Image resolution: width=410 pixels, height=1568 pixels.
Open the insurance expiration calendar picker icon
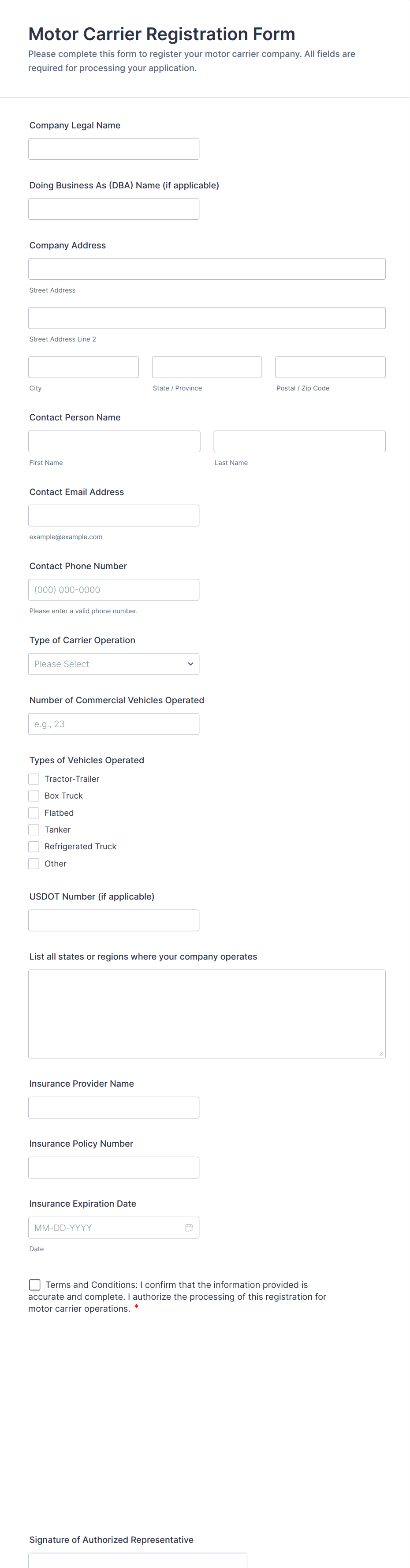[189, 1227]
